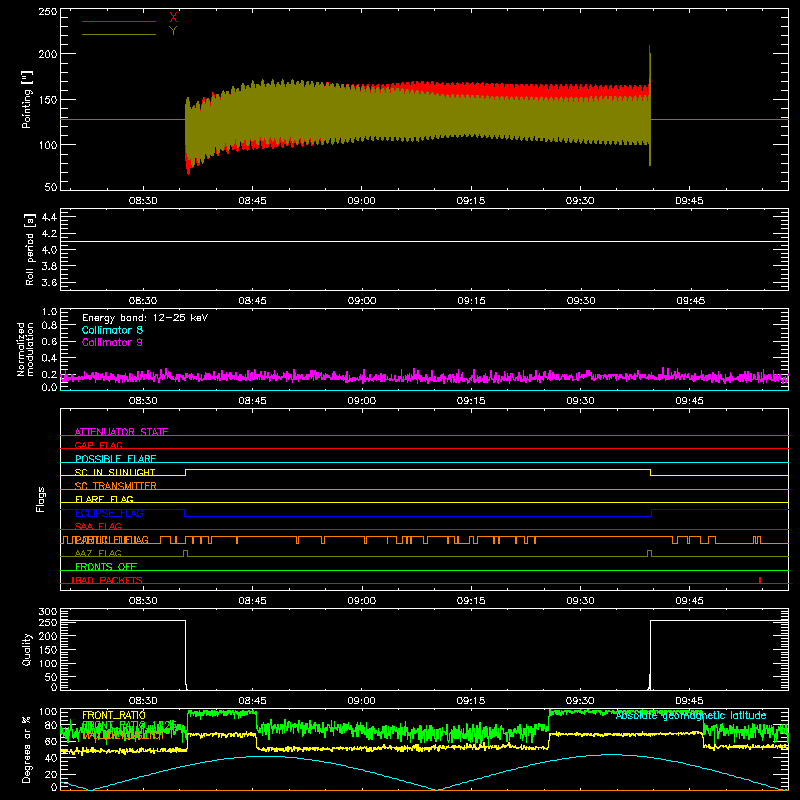
Task: Click 08:30 under the Normalized modulation plot
Action: click(143, 401)
